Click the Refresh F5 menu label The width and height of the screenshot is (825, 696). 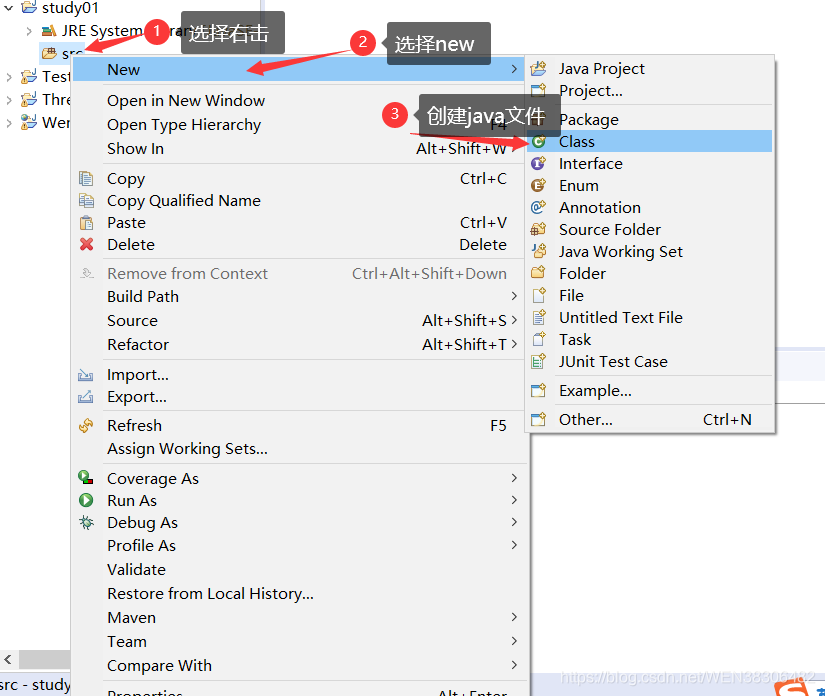[x=134, y=425]
